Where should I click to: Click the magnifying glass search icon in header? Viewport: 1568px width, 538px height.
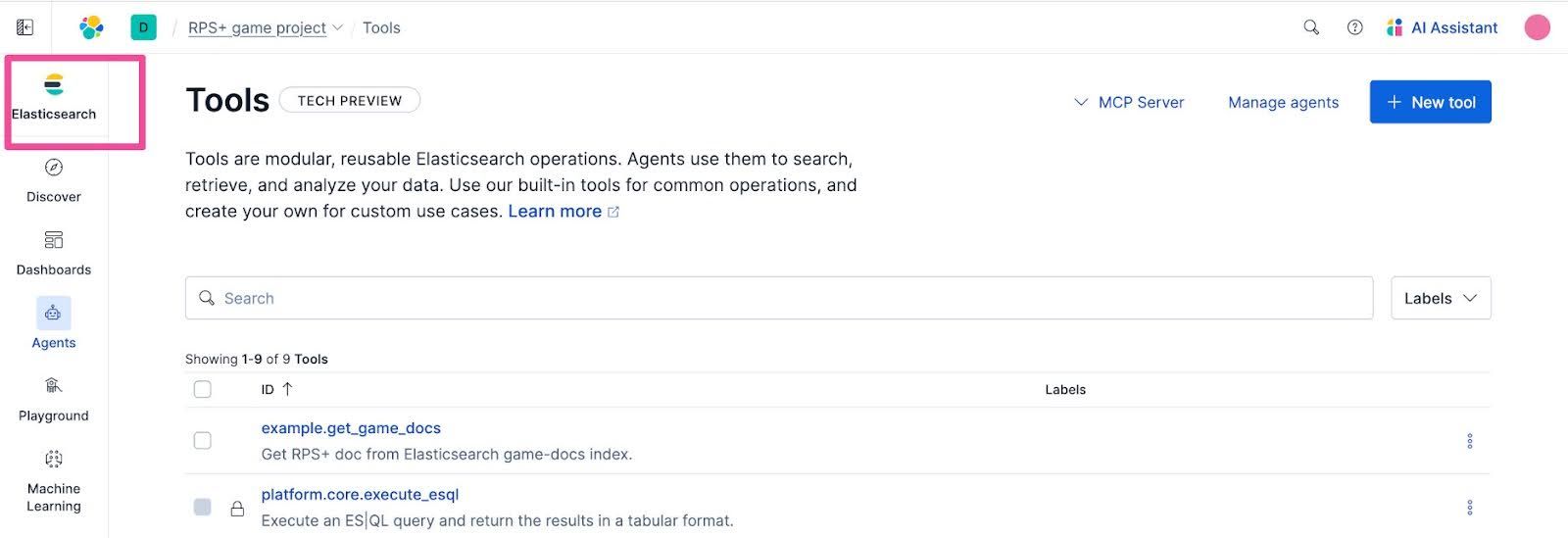coord(1311,27)
